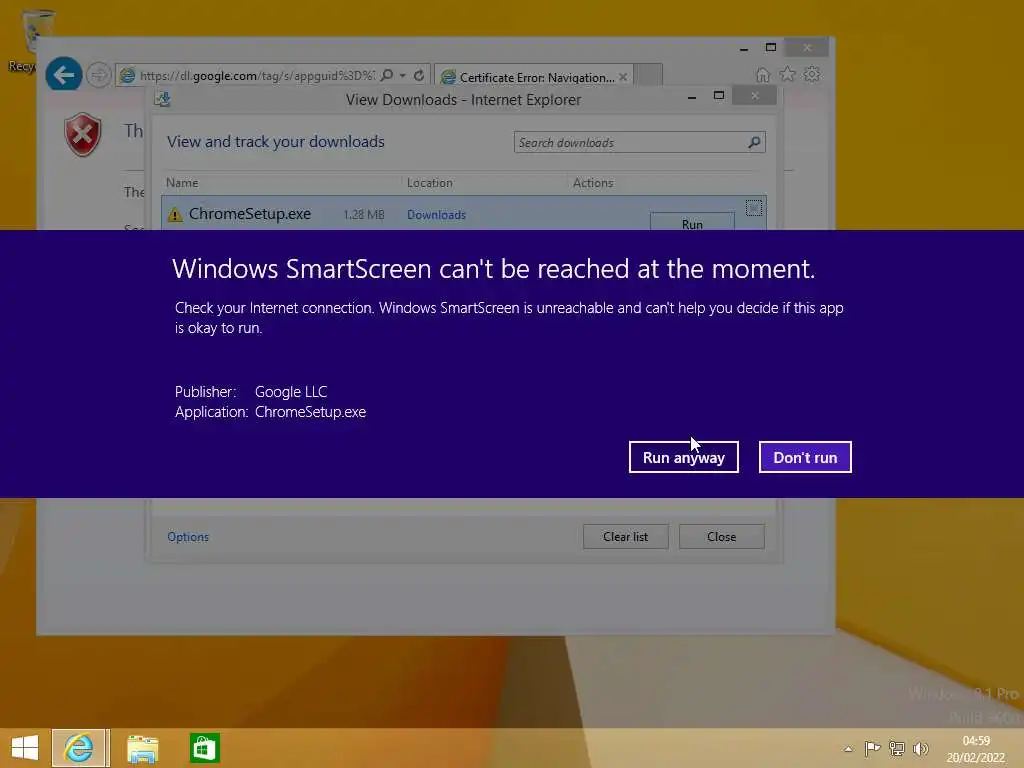This screenshot has width=1024, height=768.
Task: Click Internet Explorer taskbar icon
Action: (x=79, y=748)
